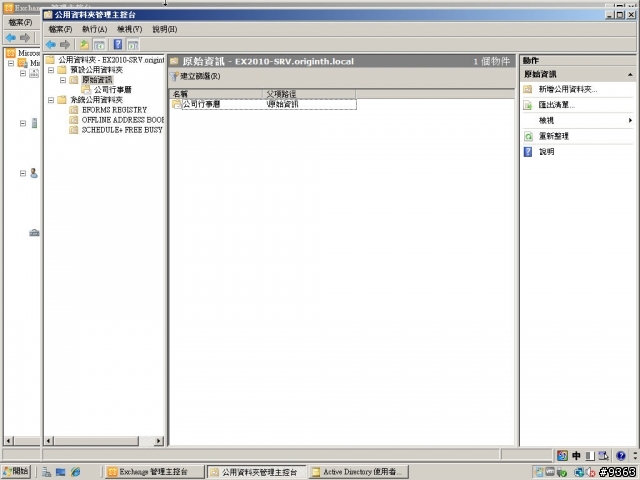This screenshot has height=480, width=640.
Task: Click the language bar help question mark icon
Action: pos(621,456)
